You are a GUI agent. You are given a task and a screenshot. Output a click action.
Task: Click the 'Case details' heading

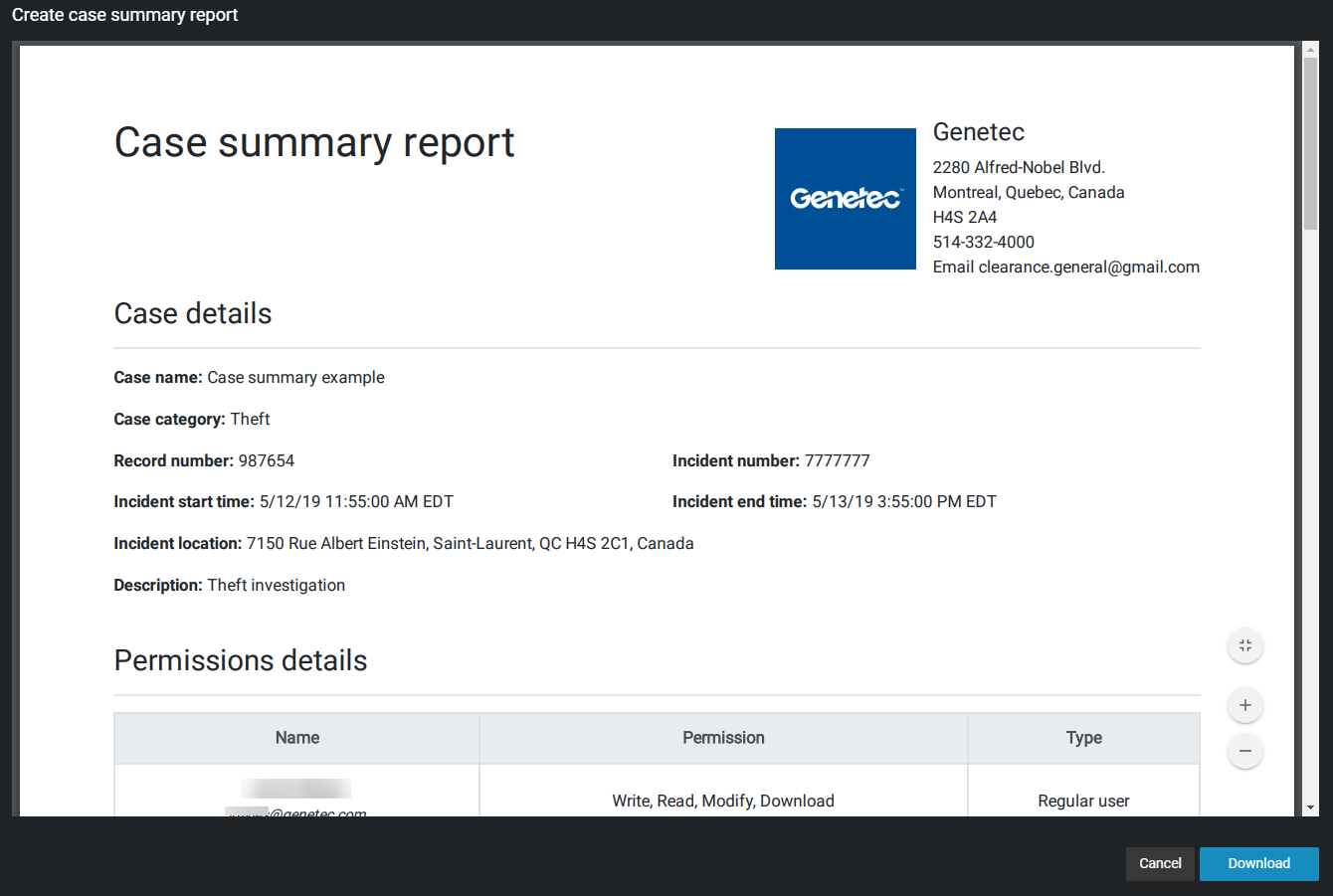click(193, 313)
